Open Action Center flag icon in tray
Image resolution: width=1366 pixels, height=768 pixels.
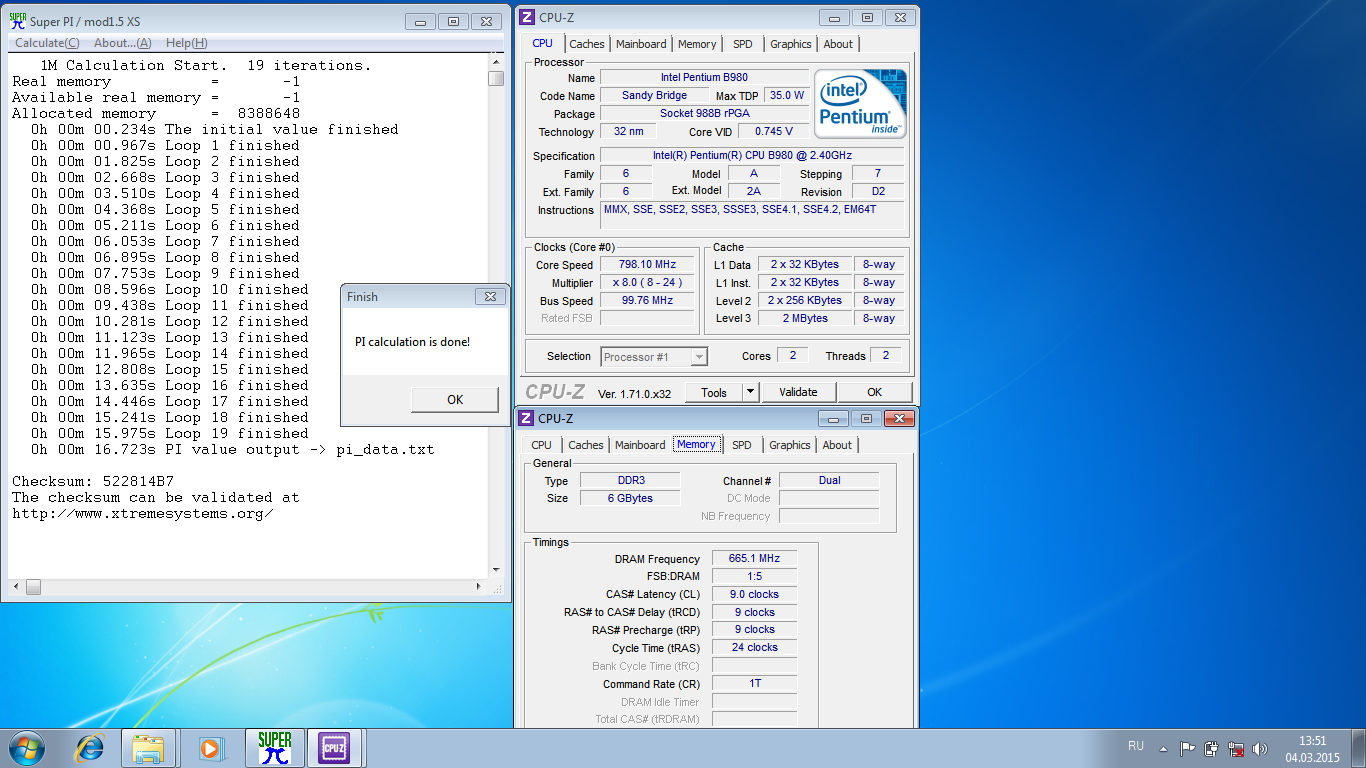point(1188,748)
